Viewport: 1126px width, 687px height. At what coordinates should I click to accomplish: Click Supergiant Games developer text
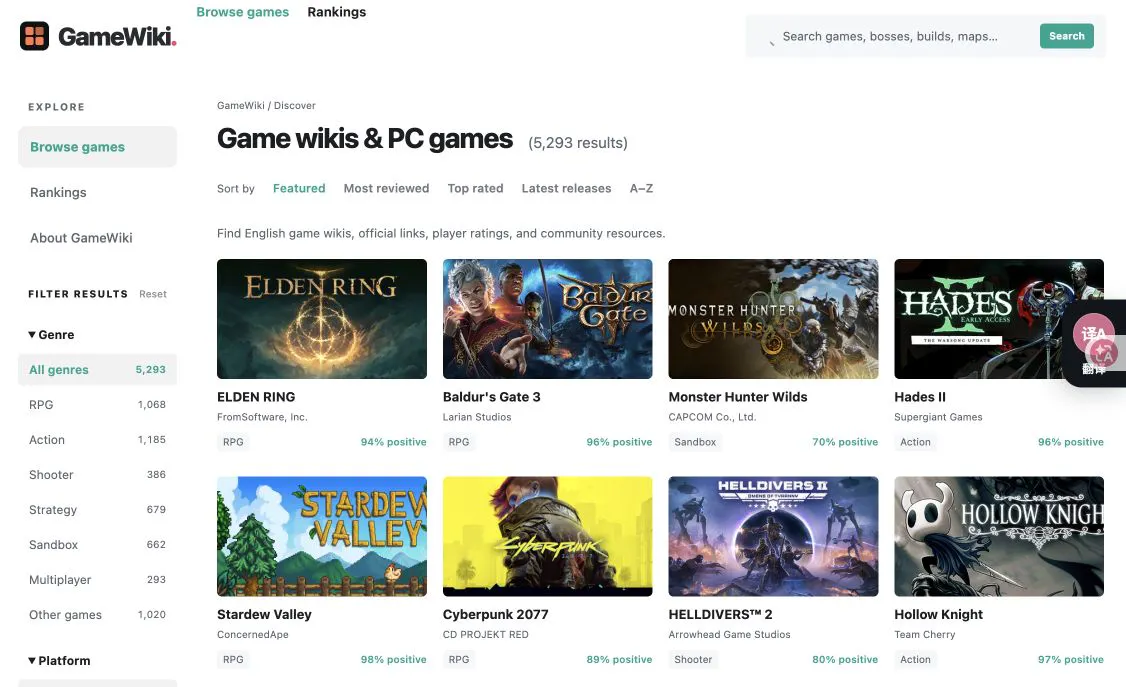coord(939,417)
